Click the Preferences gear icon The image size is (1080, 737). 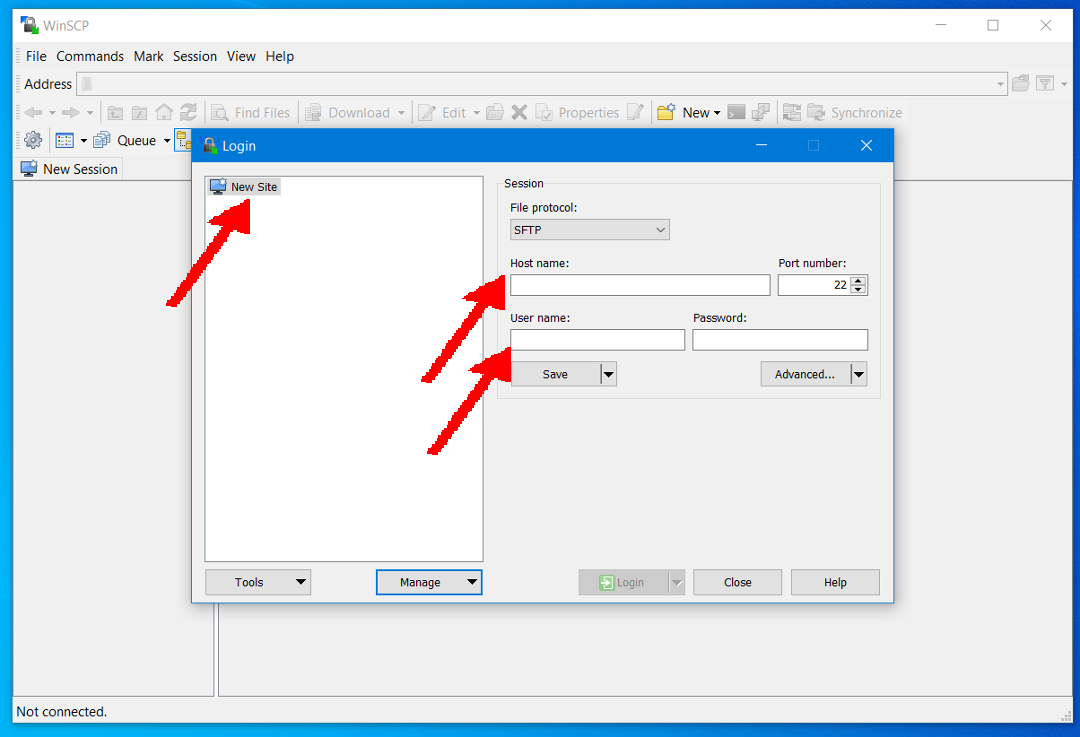(33, 140)
